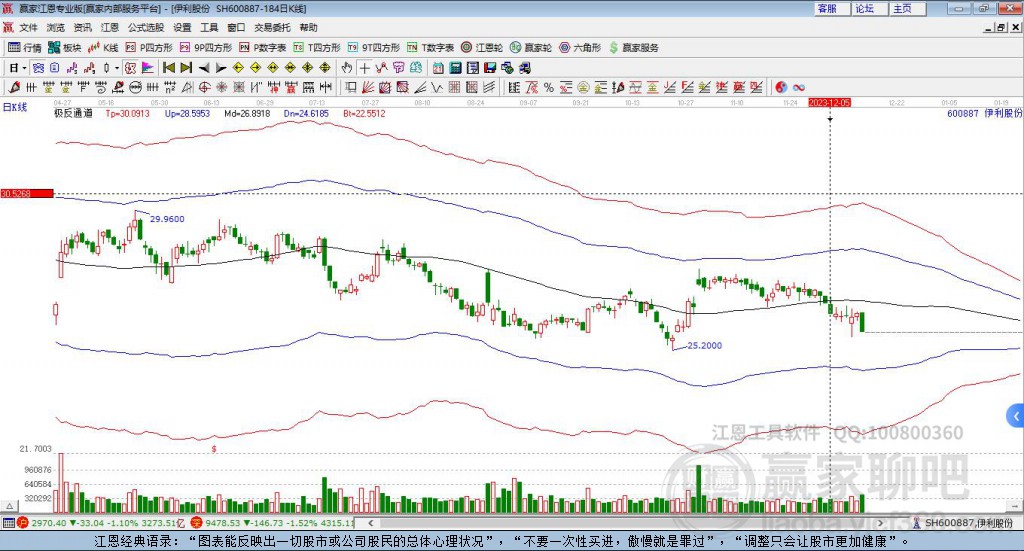The width and height of the screenshot is (1024, 551).
Task: Click the 客服 customer service button
Action: tap(831, 8)
